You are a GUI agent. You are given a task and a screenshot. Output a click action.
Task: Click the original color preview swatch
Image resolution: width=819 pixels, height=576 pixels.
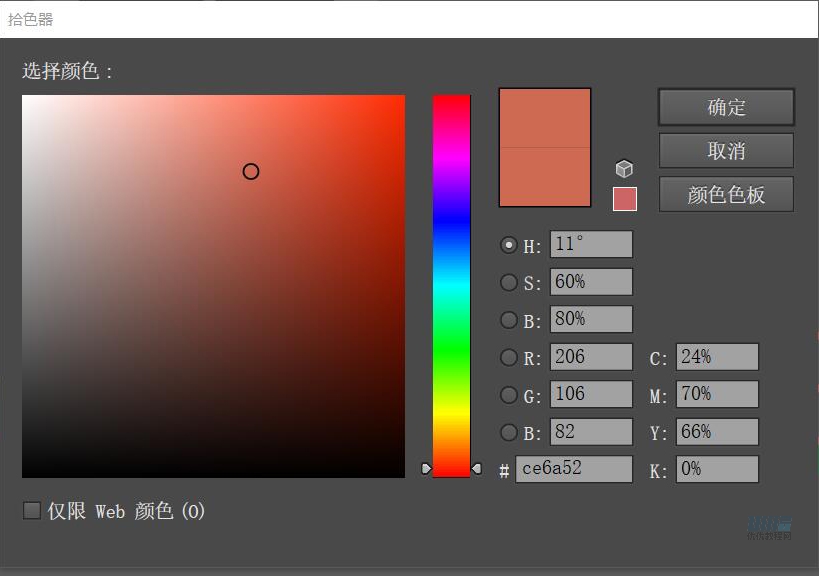[x=545, y=178]
